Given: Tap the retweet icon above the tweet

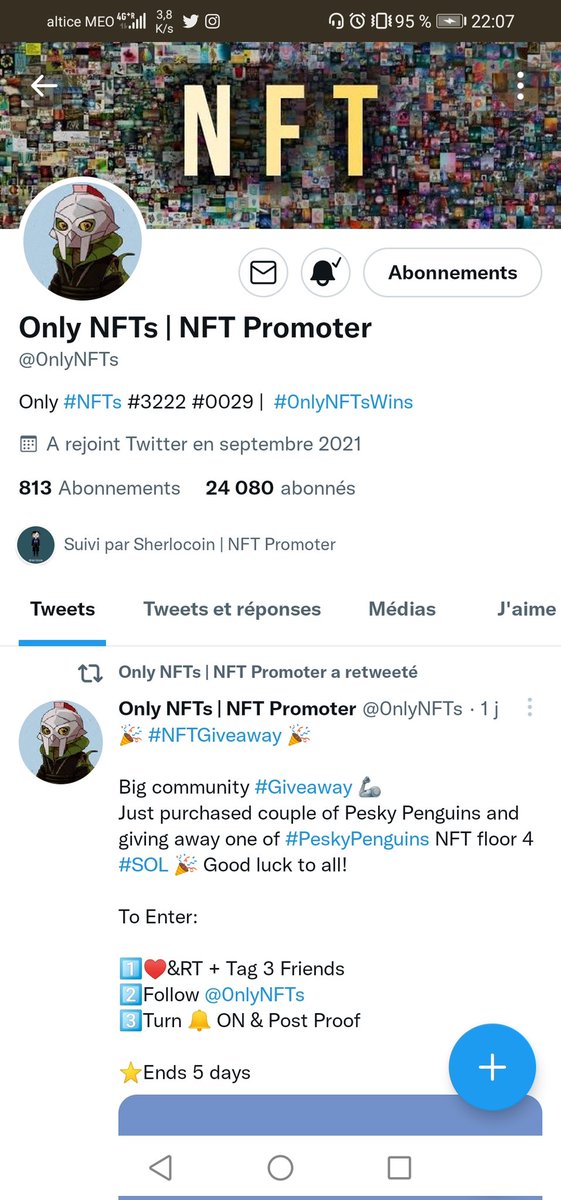Looking at the screenshot, I should point(90,674).
